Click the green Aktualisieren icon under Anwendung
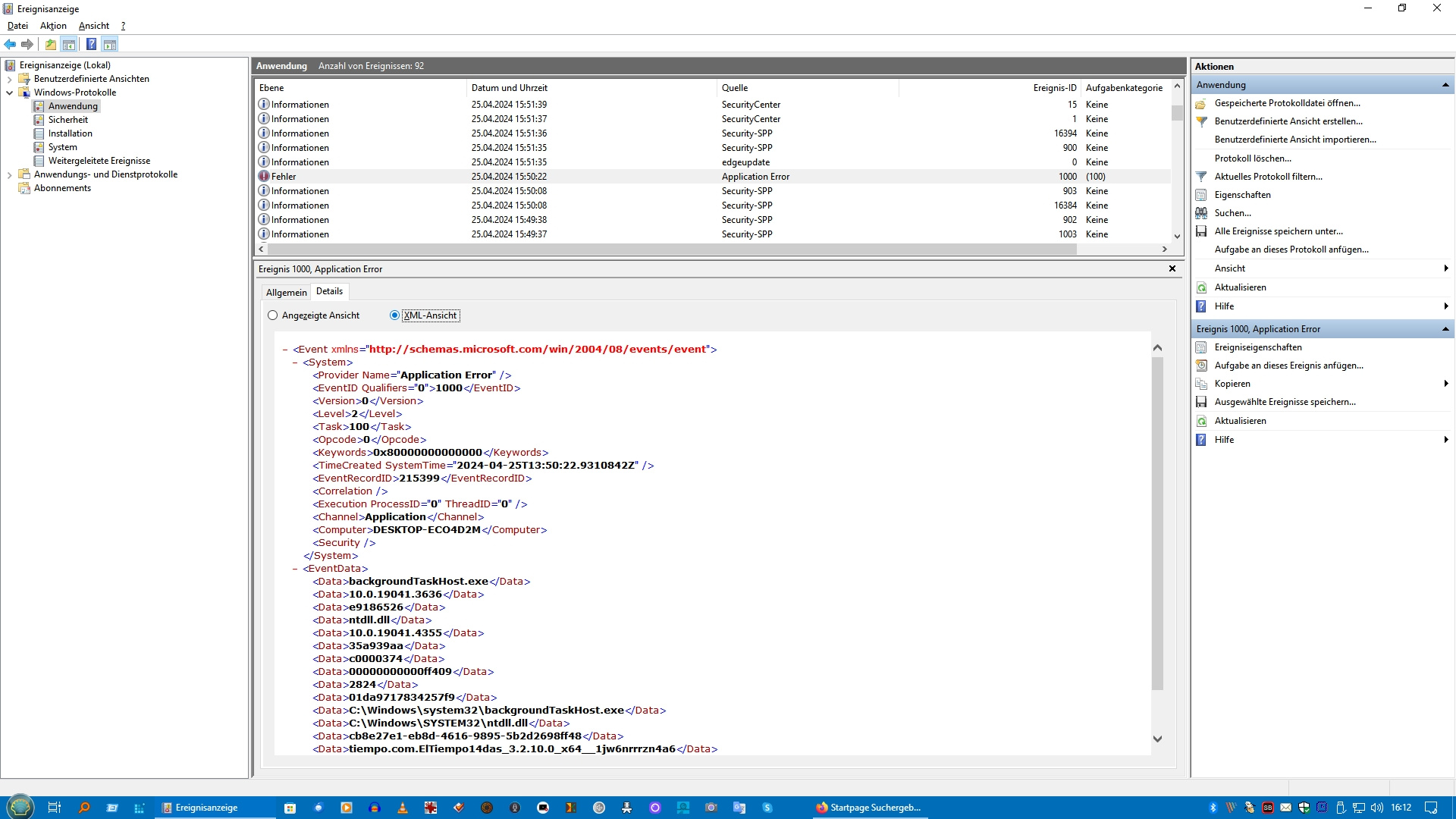Viewport: 1456px width, 819px height. 1201,287
